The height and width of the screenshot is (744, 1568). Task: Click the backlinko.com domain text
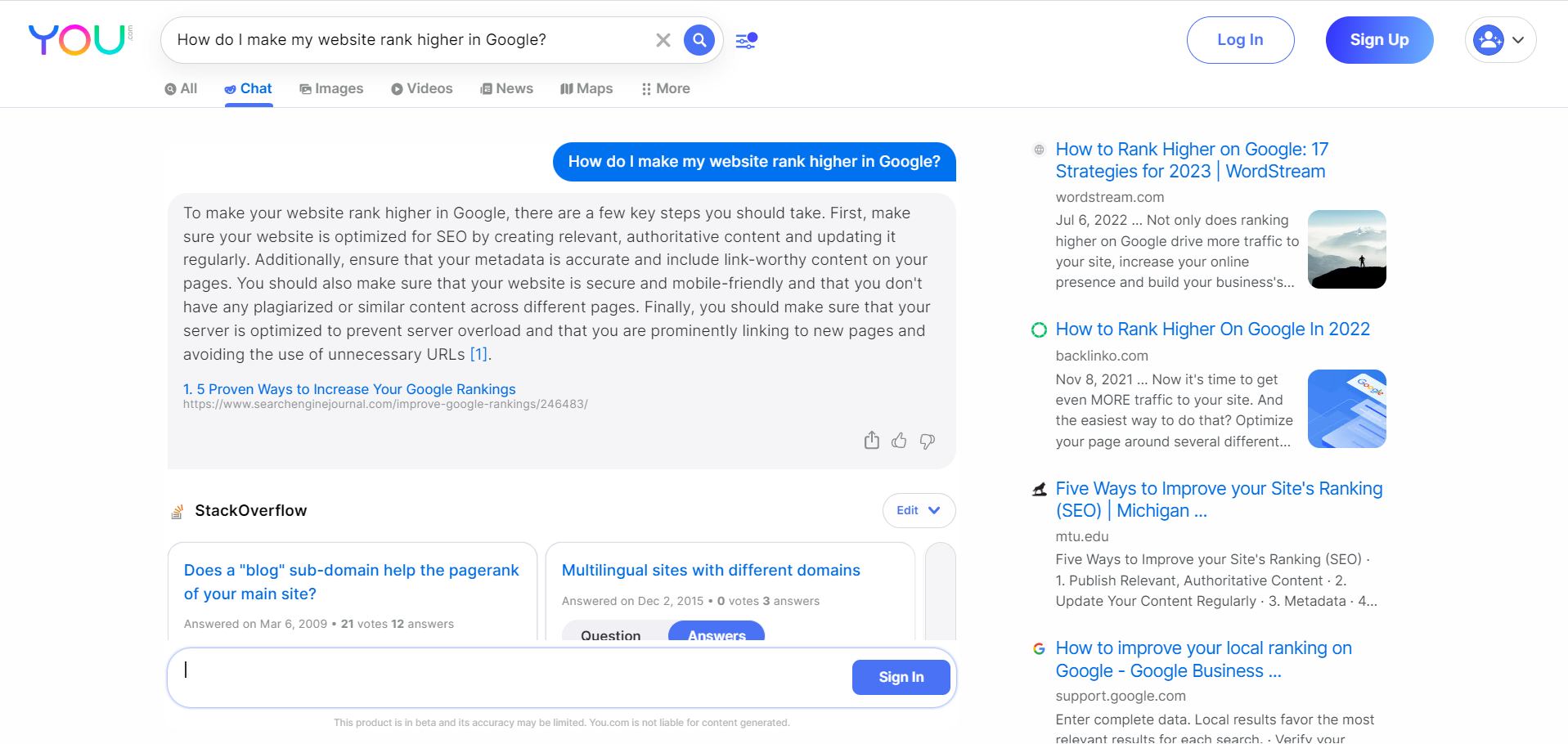[1102, 356]
